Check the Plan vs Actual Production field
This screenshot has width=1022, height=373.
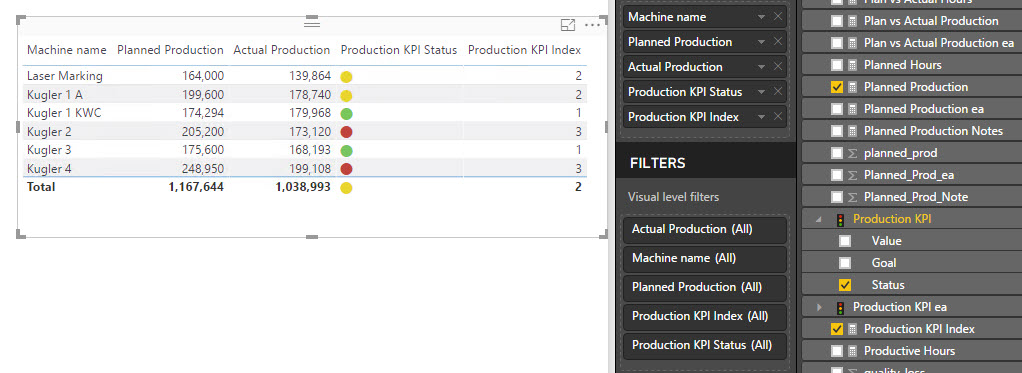(x=837, y=21)
